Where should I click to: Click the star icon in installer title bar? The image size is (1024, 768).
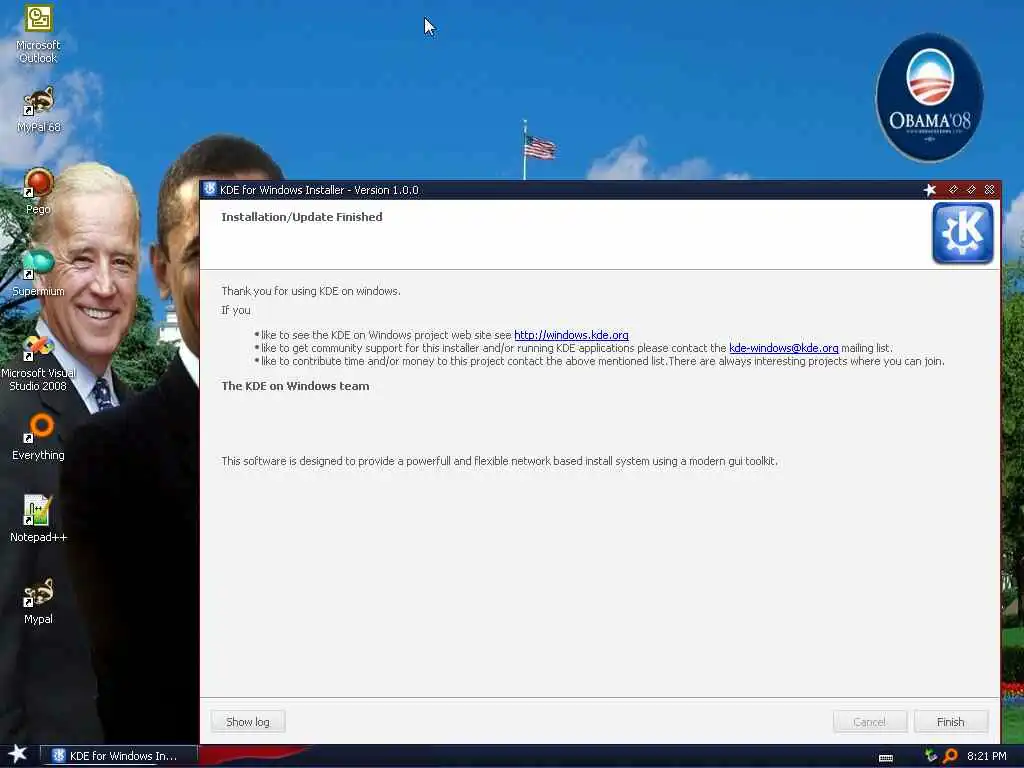(x=930, y=189)
